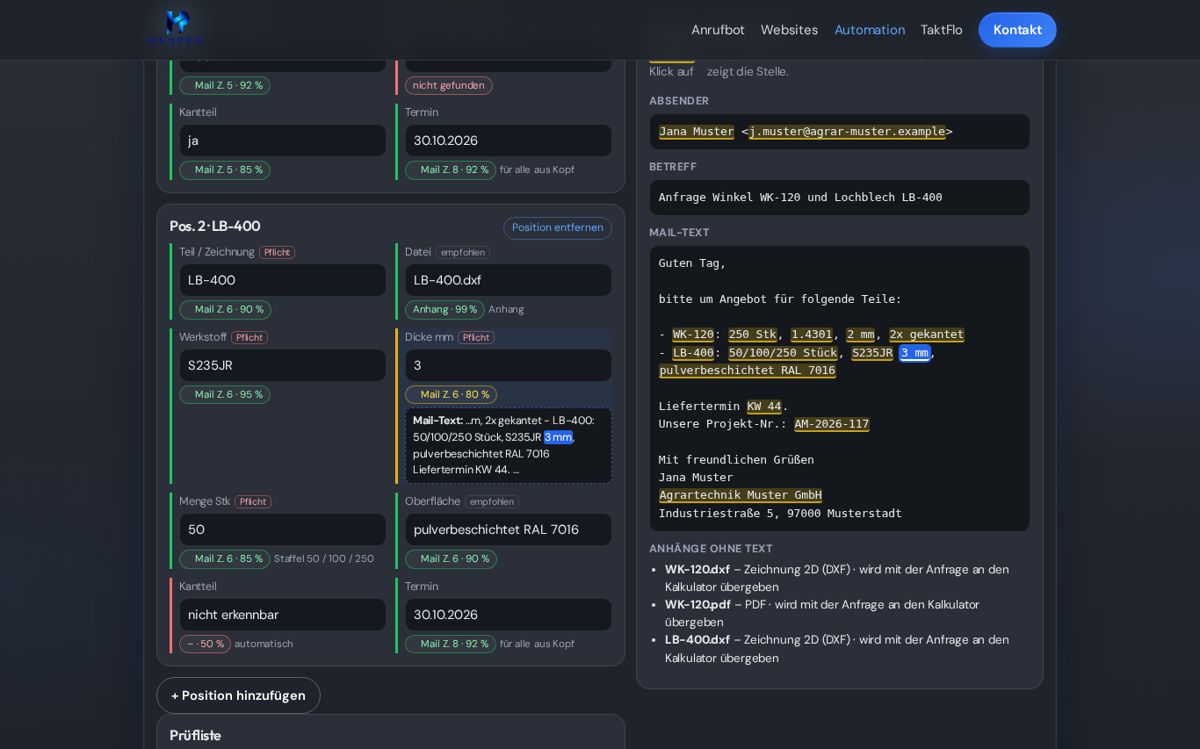Click the "Mail Z. 5 · 85 %" source badge

[x=225, y=170]
